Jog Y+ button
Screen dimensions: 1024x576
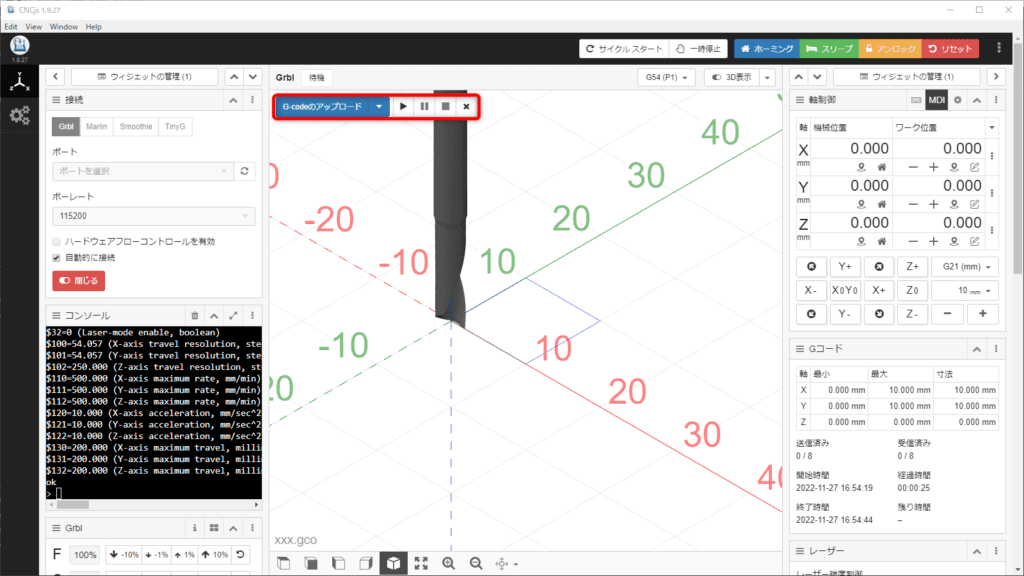(844, 266)
